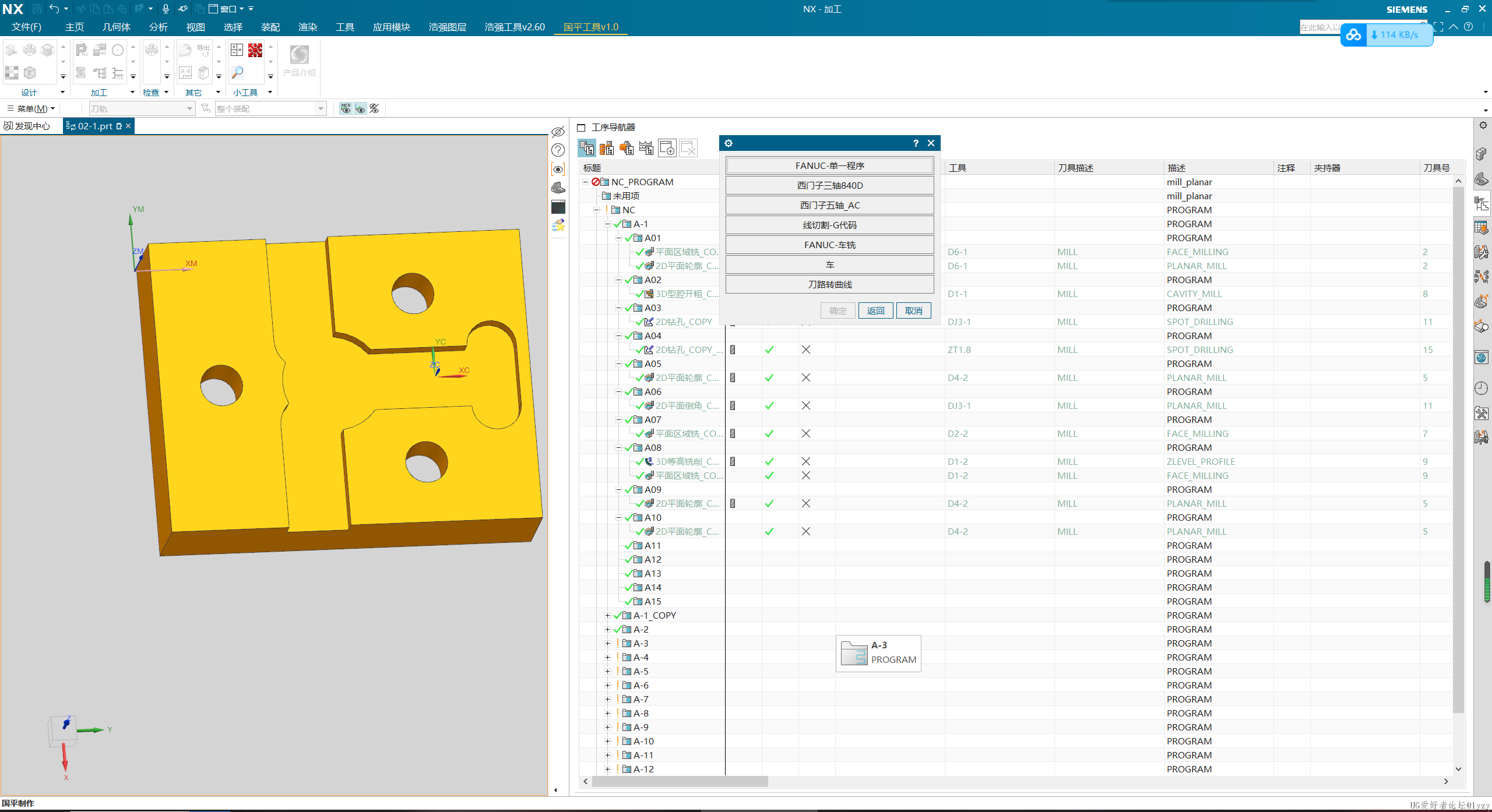Switch to the 主页 ribbon tab
The height and width of the screenshot is (812, 1492).
coord(75,27)
